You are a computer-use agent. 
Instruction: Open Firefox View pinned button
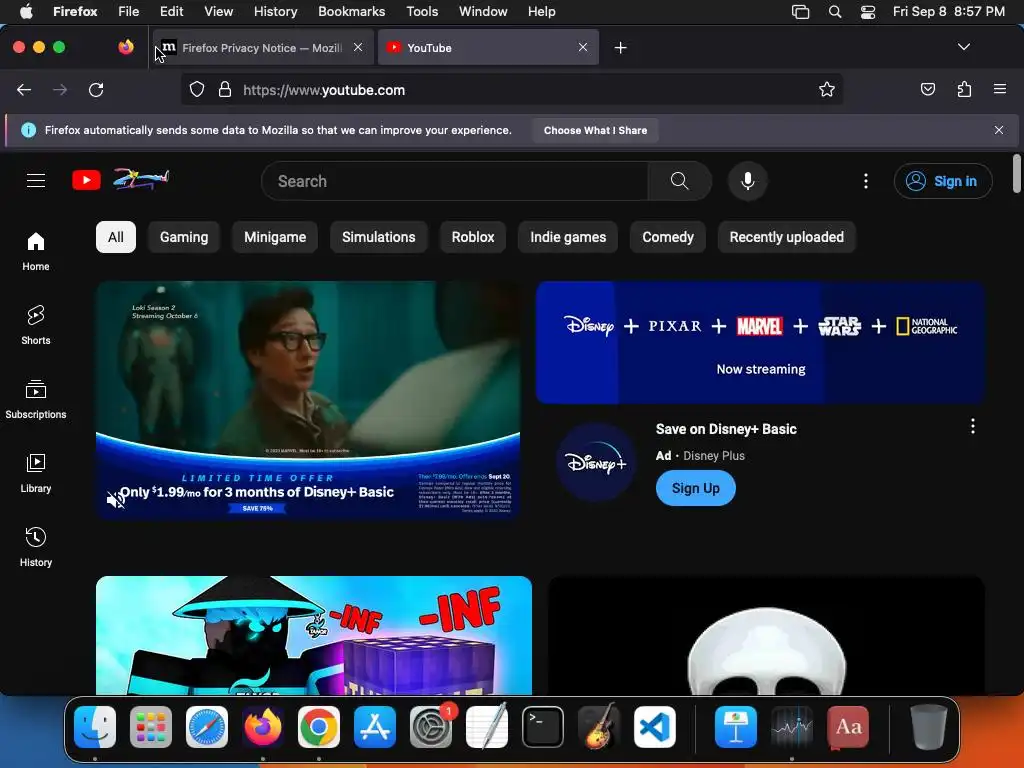coord(126,47)
